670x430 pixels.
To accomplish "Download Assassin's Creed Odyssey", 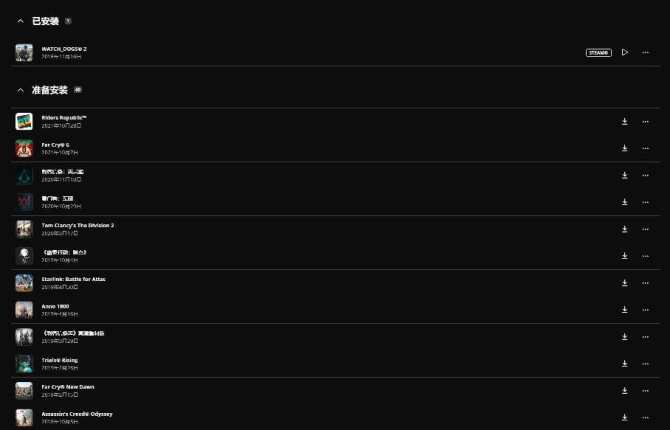I will pyautogui.click(x=624, y=417).
